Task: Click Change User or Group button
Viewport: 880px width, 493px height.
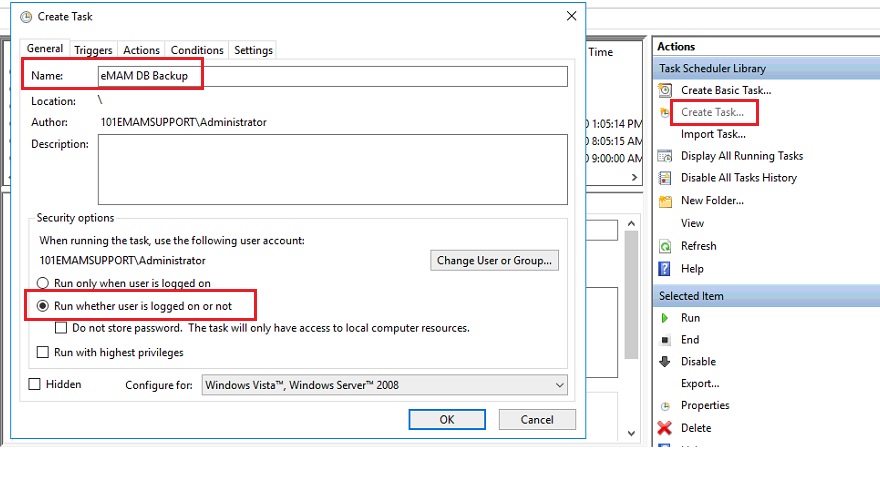Action: pos(494,260)
